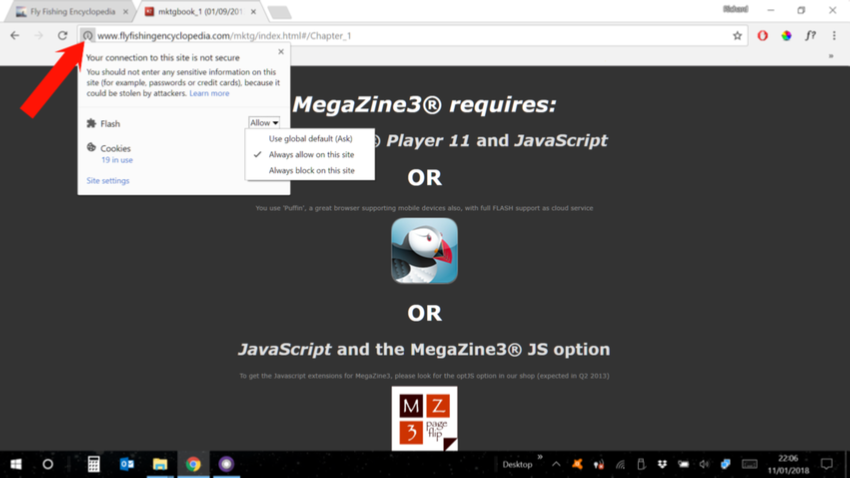Screen dimensions: 850x478
Task: Close the site info popup
Action: coord(281,51)
